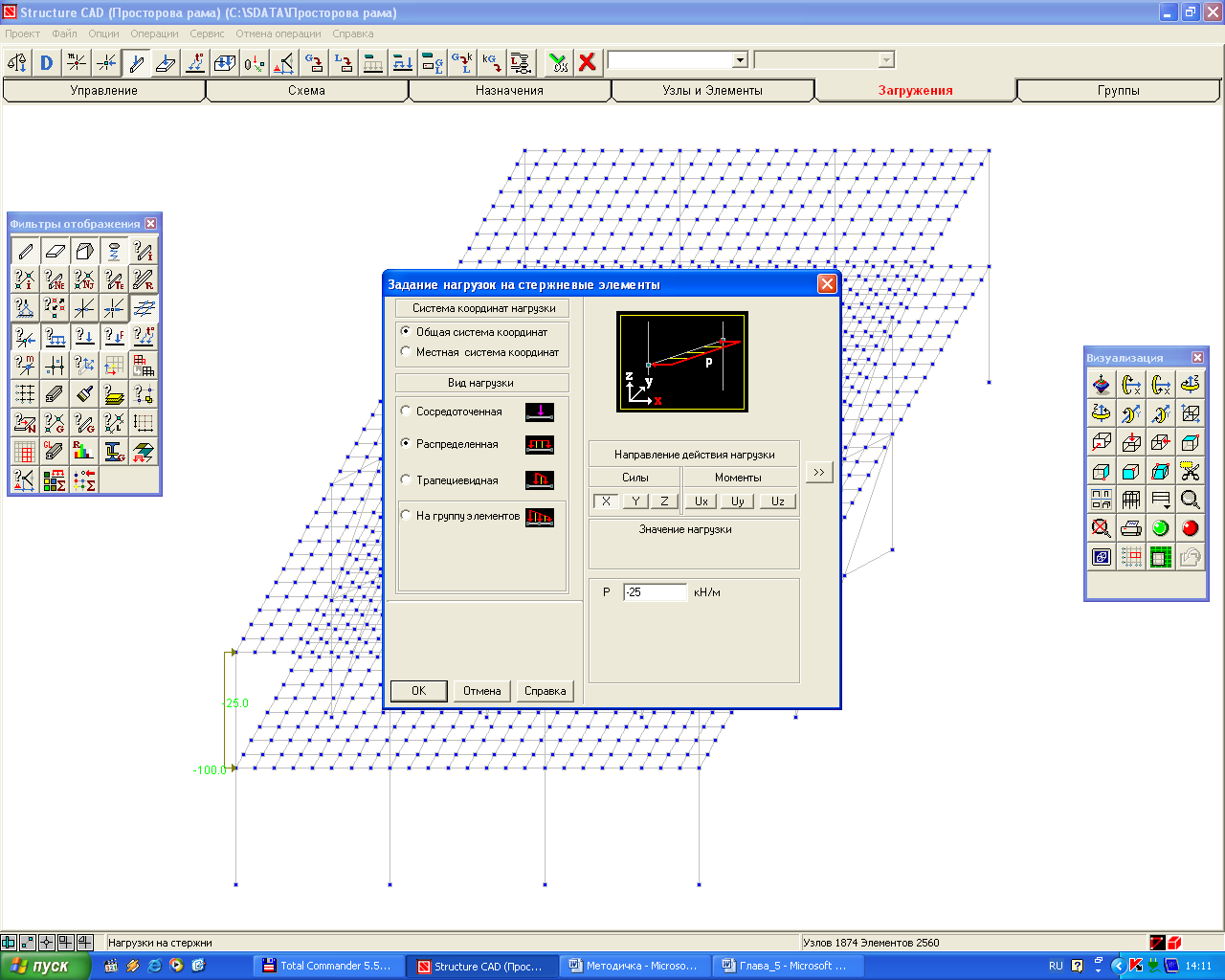Click the magnifier zoom icon in Визуализация
Viewport: 1225px width, 980px height.
pyautogui.click(x=1190, y=500)
